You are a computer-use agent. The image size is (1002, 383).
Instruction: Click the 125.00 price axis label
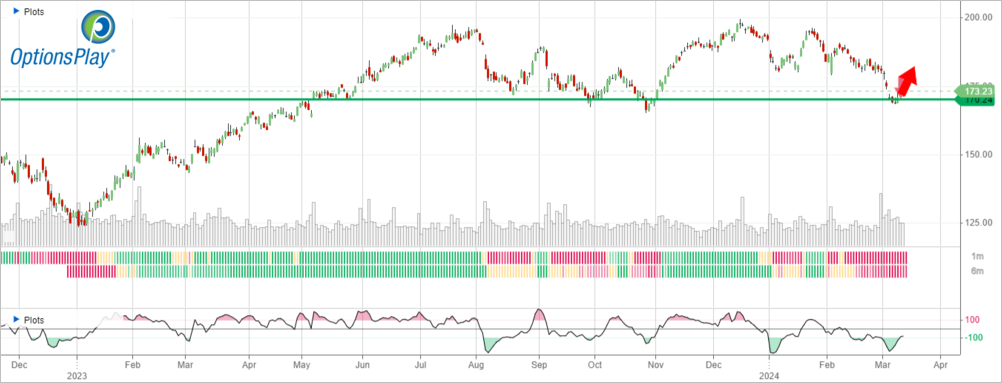(x=978, y=223)
